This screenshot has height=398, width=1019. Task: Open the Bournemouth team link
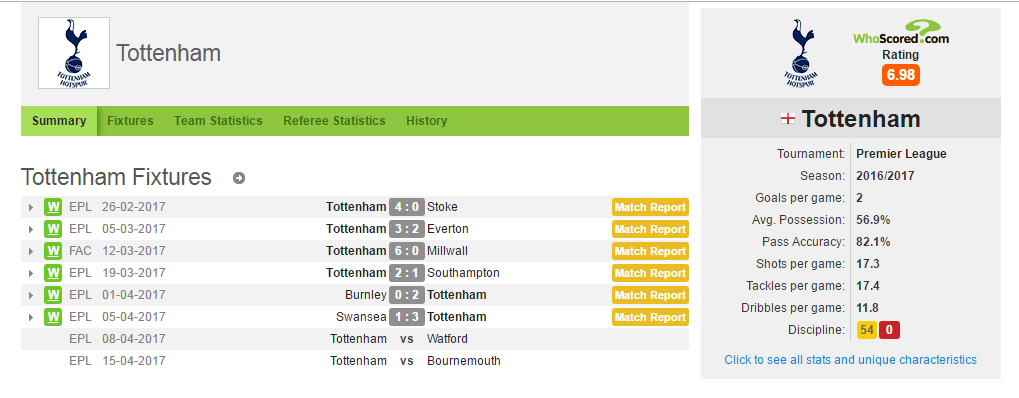[463, 361]
